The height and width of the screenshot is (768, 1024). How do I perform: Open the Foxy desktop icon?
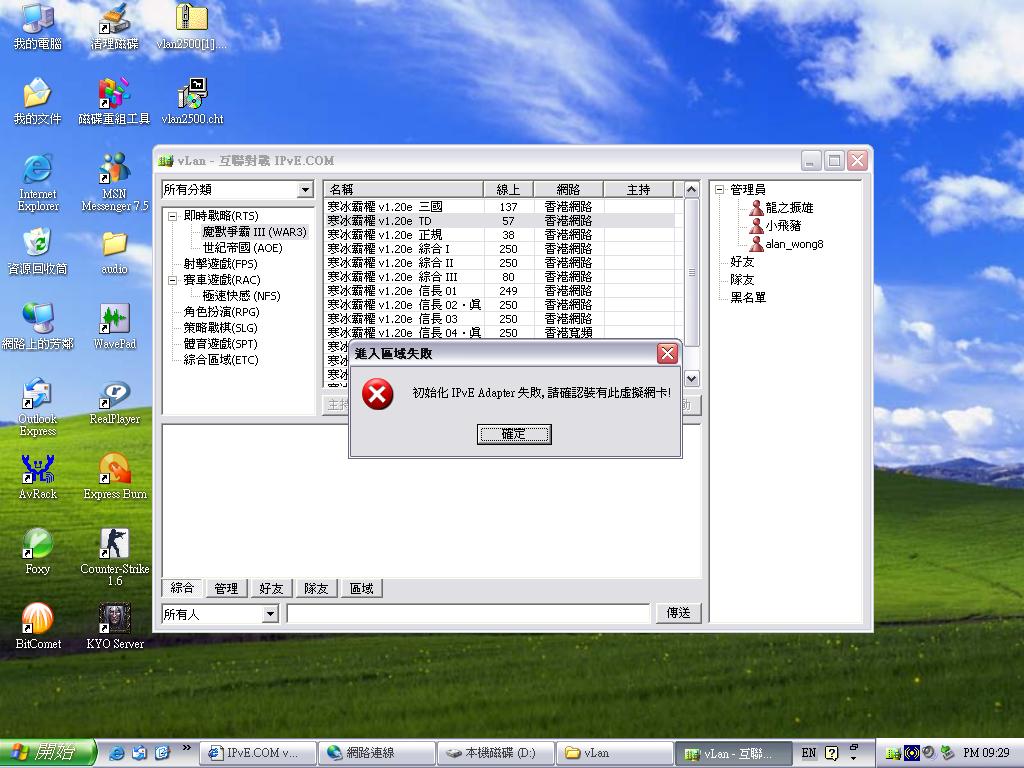[x=37, y=545]
